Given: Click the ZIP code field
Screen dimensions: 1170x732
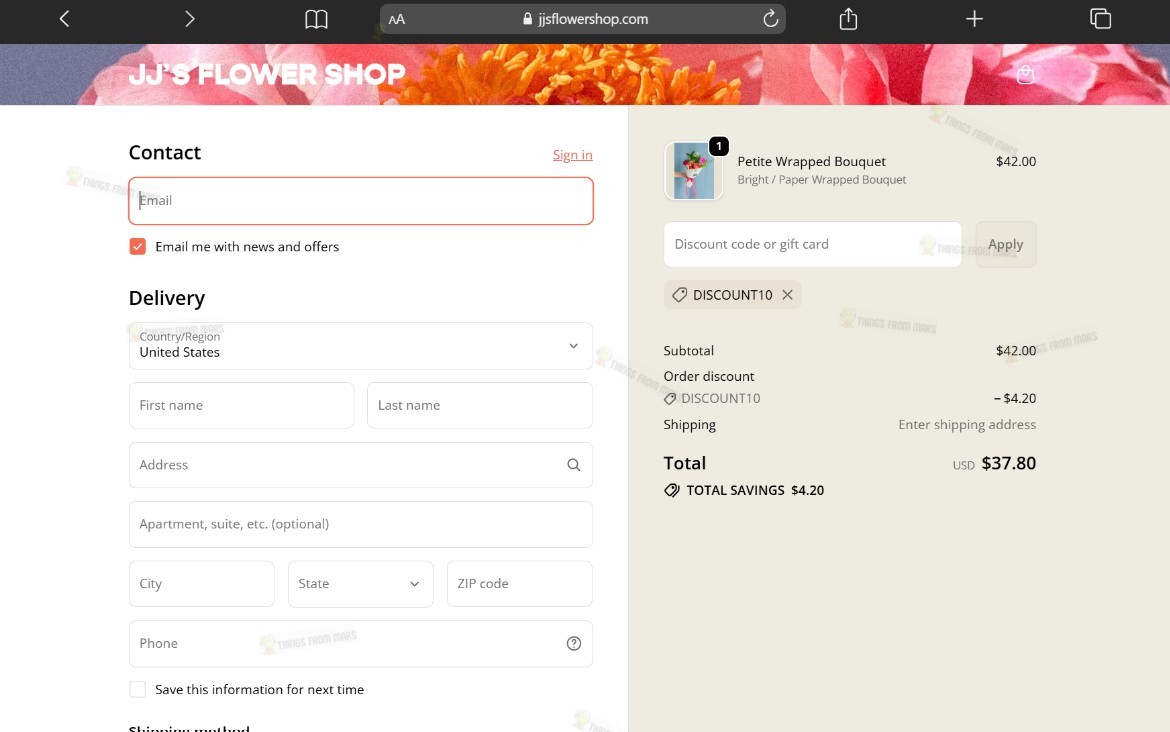Looking at the screenshot, I should pyautogui.click(x=519, y=584).
